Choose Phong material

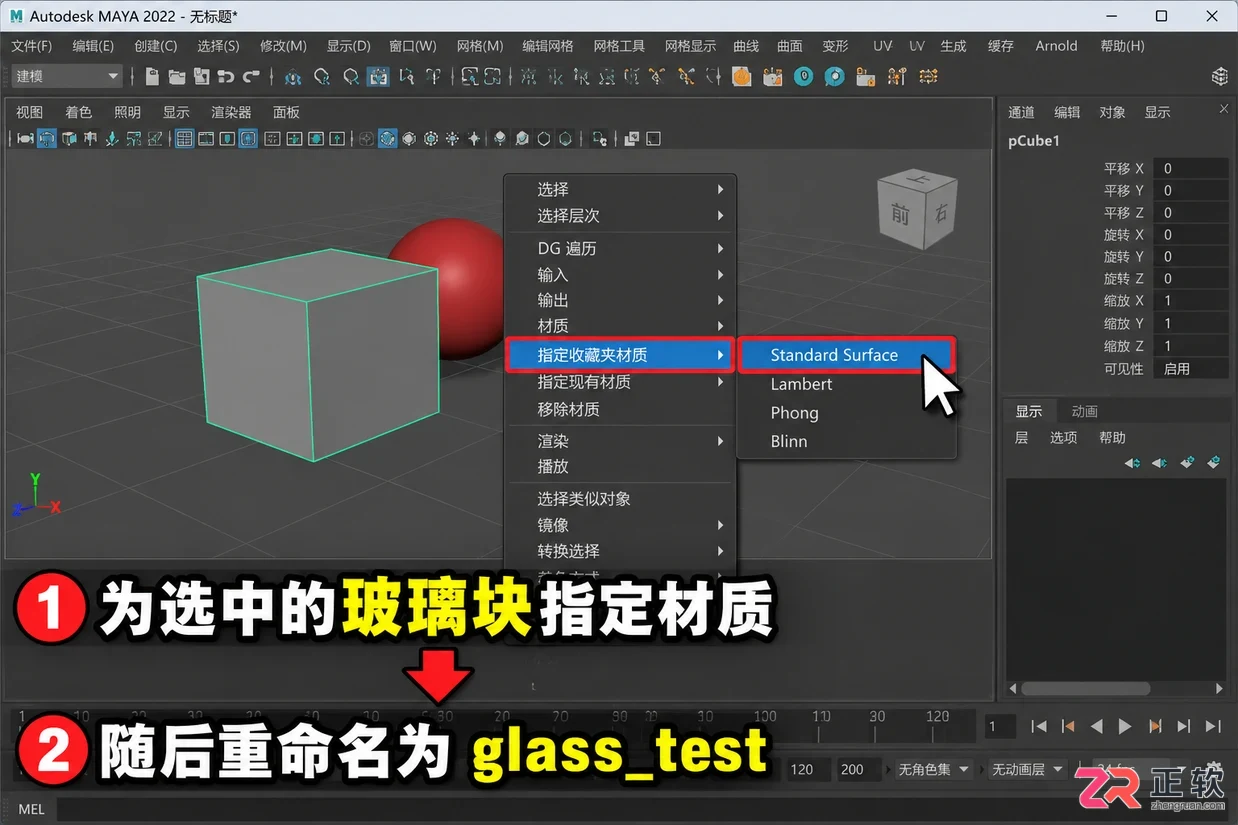click(x=847, y=413)
